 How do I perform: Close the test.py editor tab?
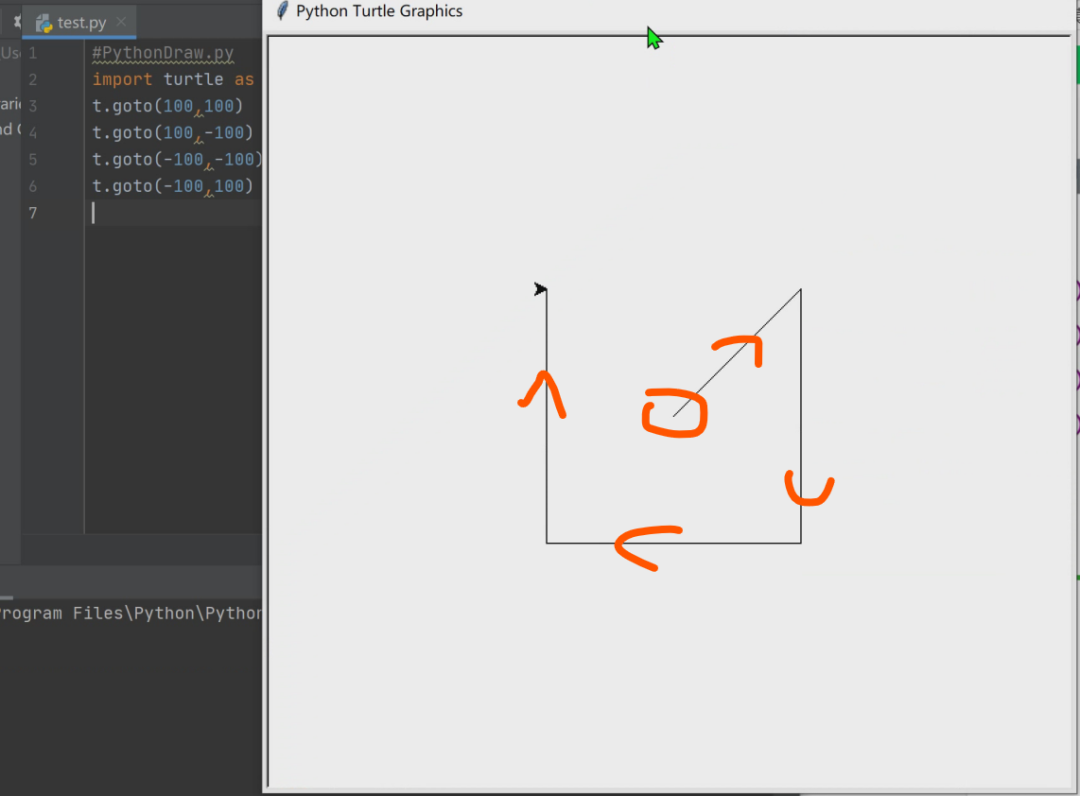click(121, 21)
